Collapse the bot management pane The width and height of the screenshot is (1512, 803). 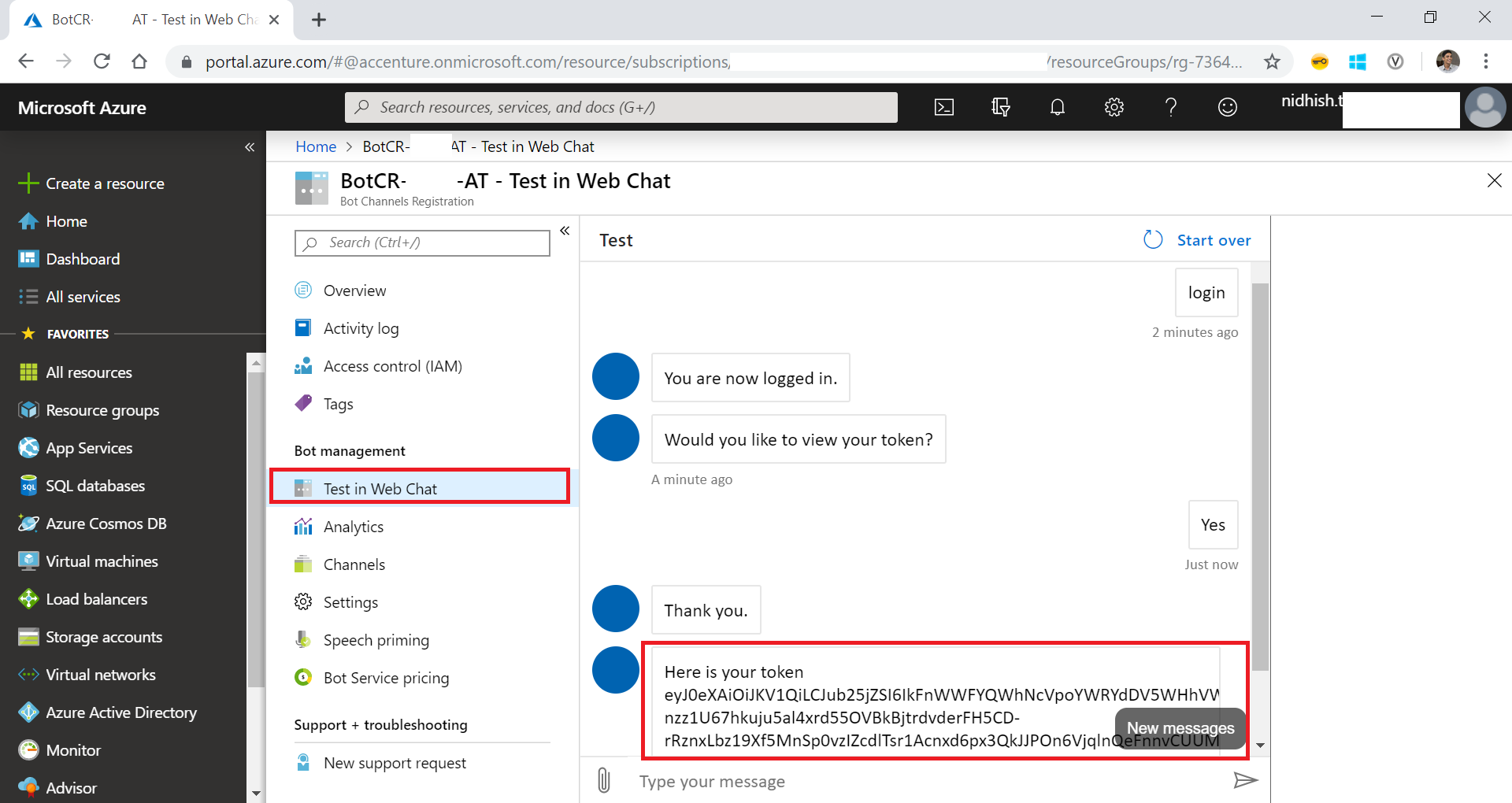tap(565, 230)
